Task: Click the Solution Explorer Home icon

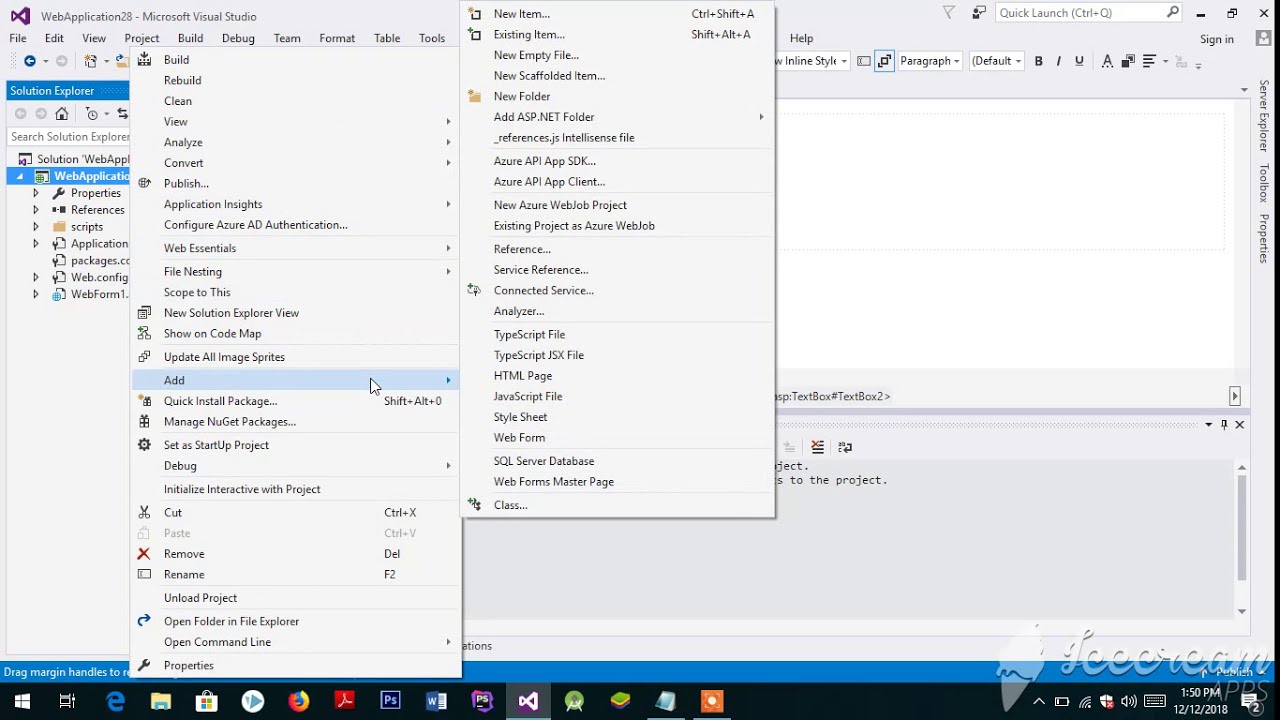Action: pos(62,114)
